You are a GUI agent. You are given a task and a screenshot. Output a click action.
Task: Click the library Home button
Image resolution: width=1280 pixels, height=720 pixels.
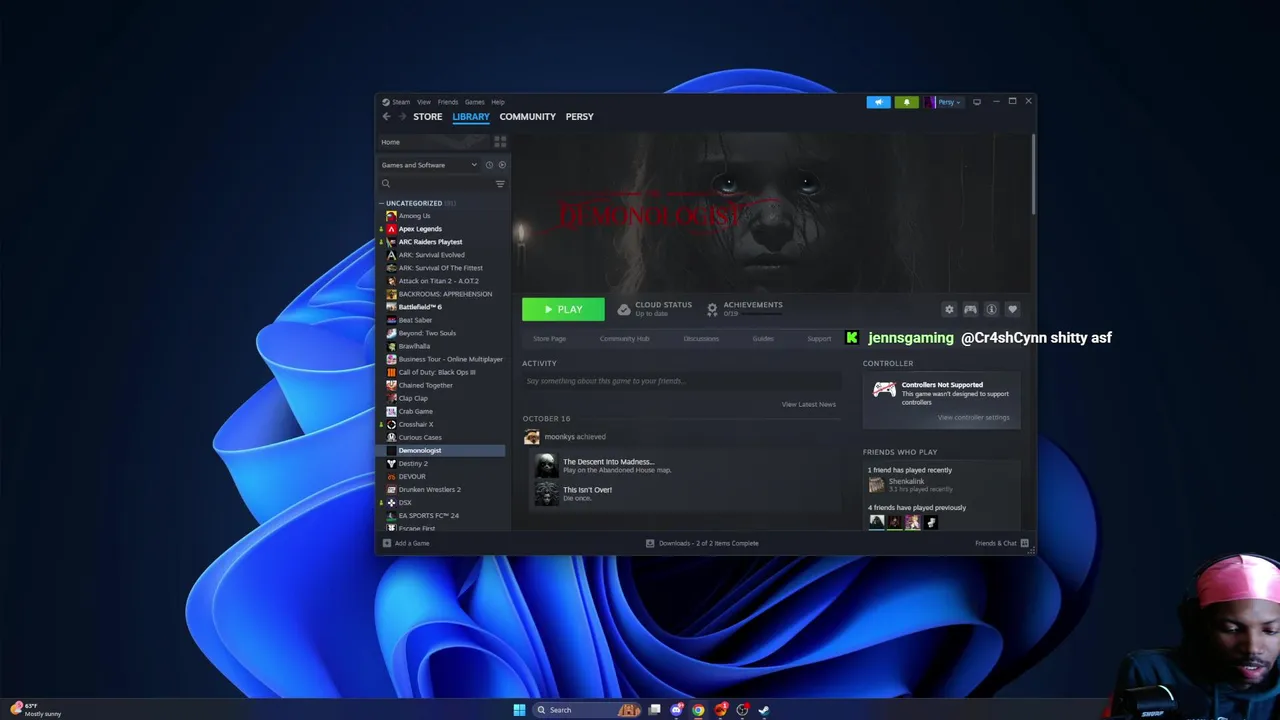tap(390, 142)
